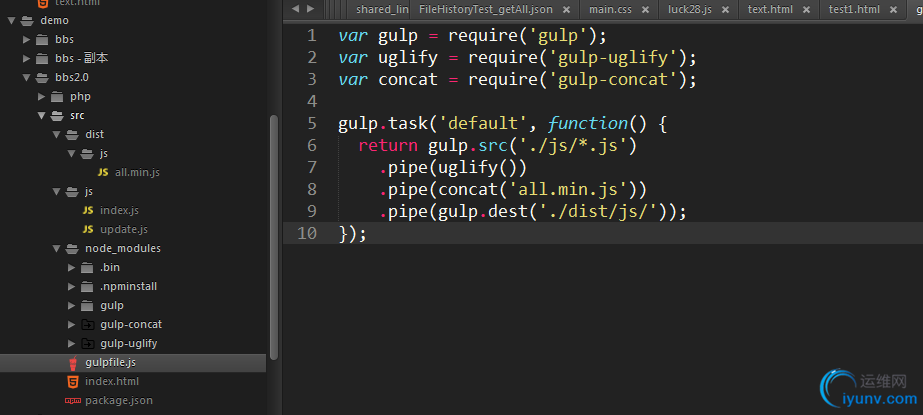Open all.min.js in the sidebar

point(137,172)
